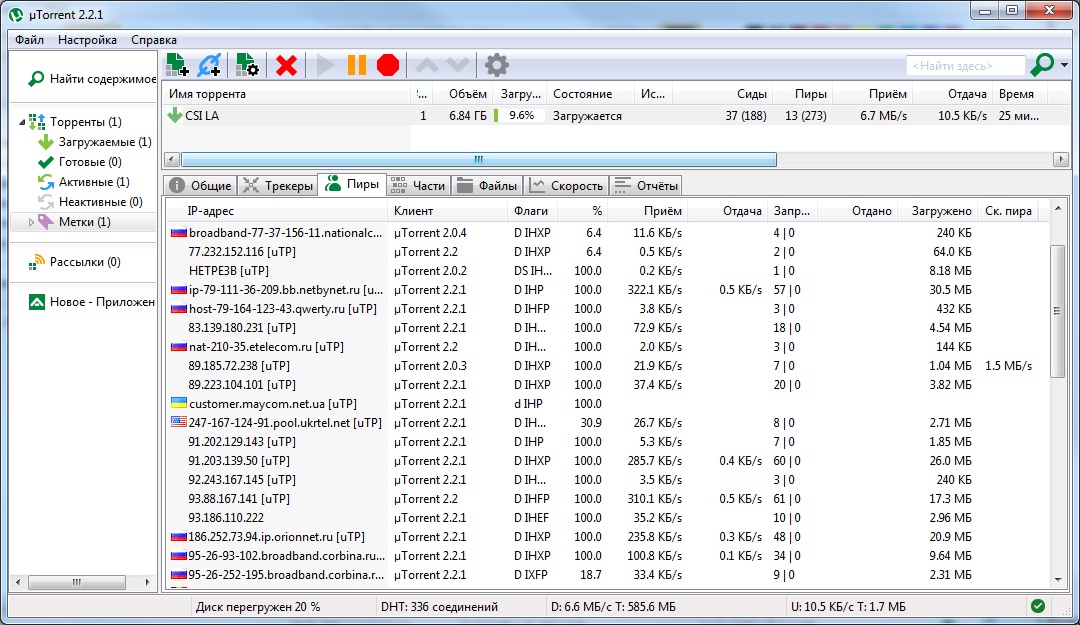Open the Настройка menu
The height and width of the screenshot is (625, 1080).
coord(87,40)
